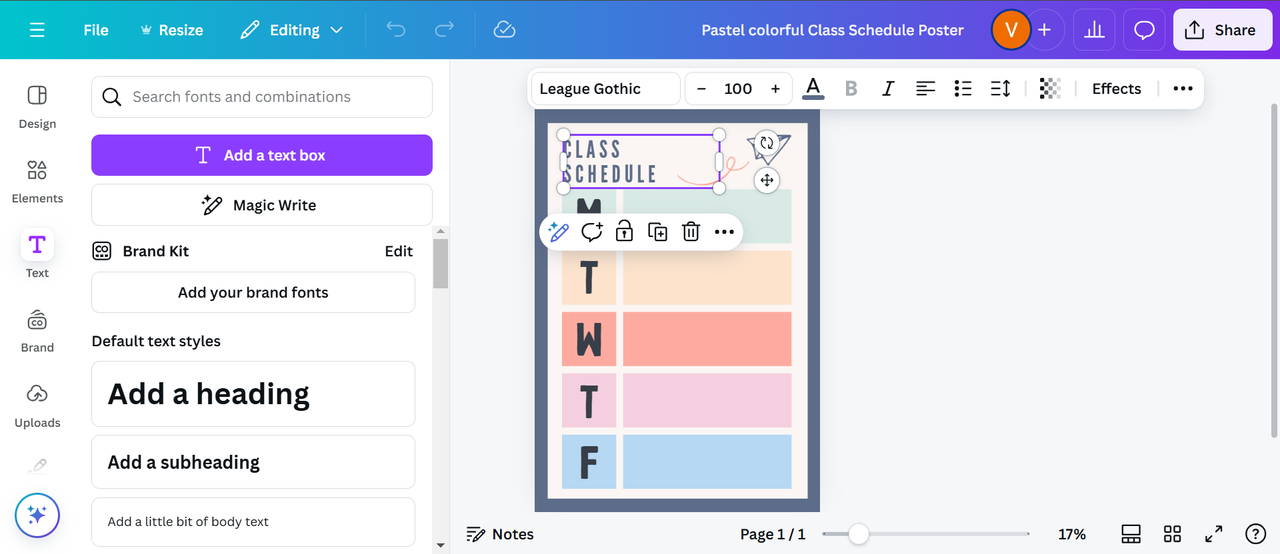Open the hamburger main menu
Screen dimensions: 1280x554
[37, 30]
